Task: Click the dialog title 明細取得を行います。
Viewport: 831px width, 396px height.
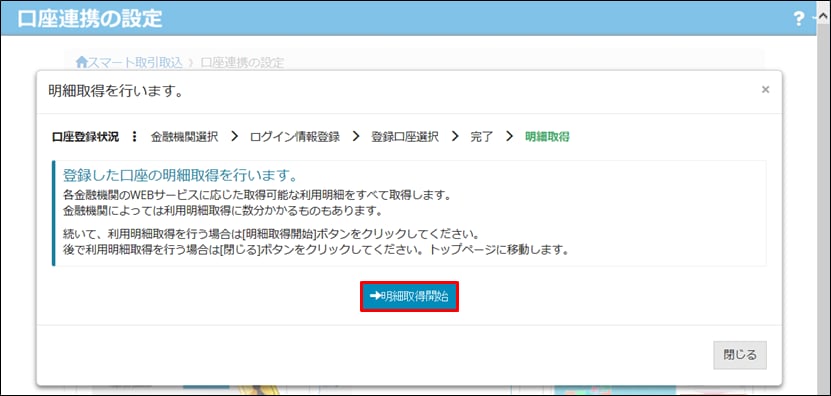Action: [116, 91]
